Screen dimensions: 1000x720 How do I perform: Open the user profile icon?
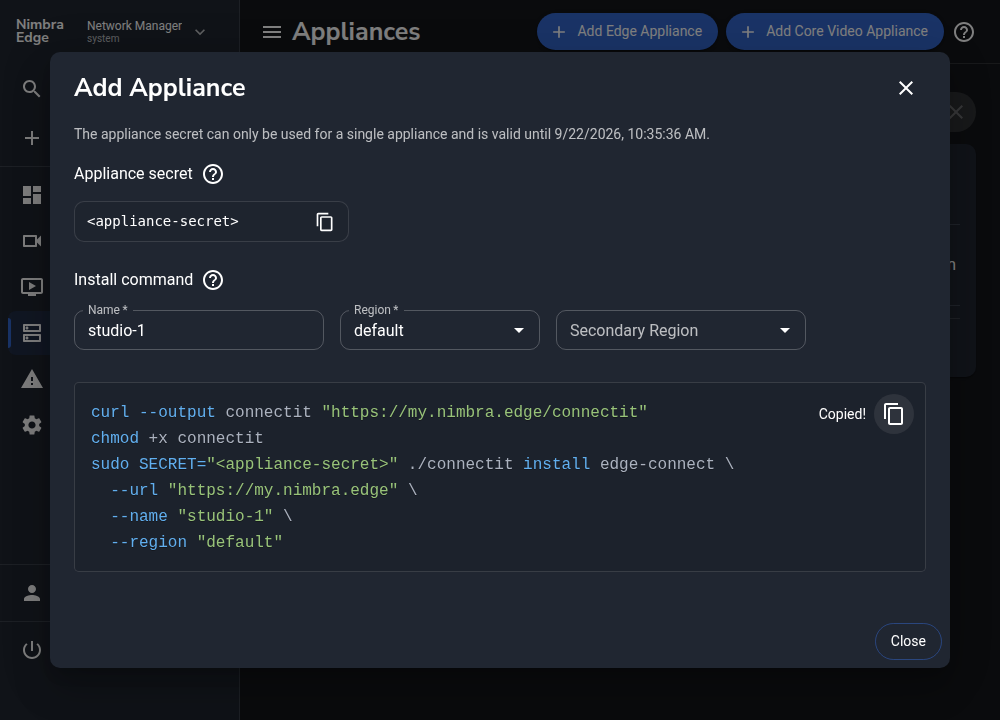31,593
